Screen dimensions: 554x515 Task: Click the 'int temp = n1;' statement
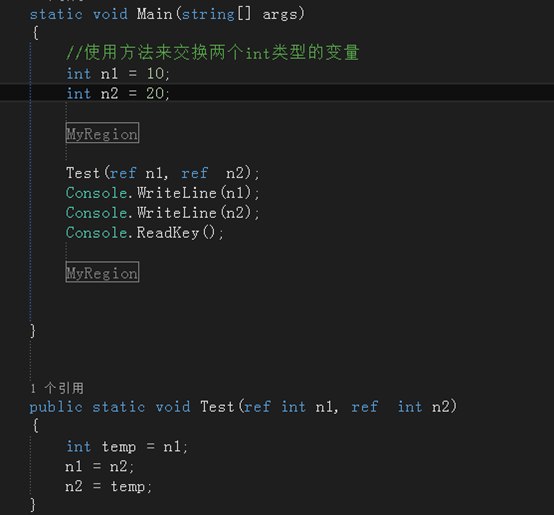point(127,447)
